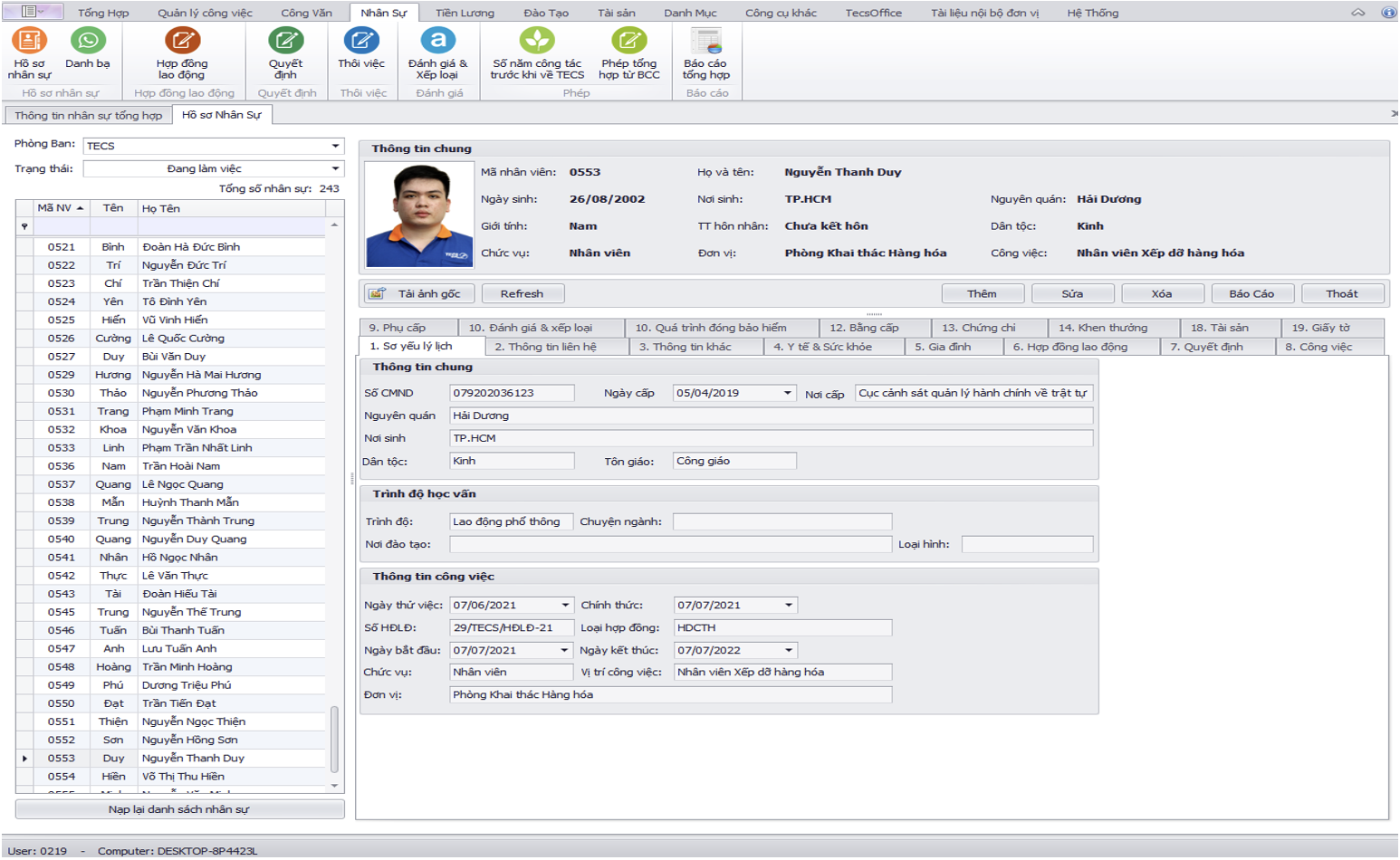
Task: Select row 0554 Võ Thị Thu Hiền
Action: pyautogui.click(x=172, y=776)
